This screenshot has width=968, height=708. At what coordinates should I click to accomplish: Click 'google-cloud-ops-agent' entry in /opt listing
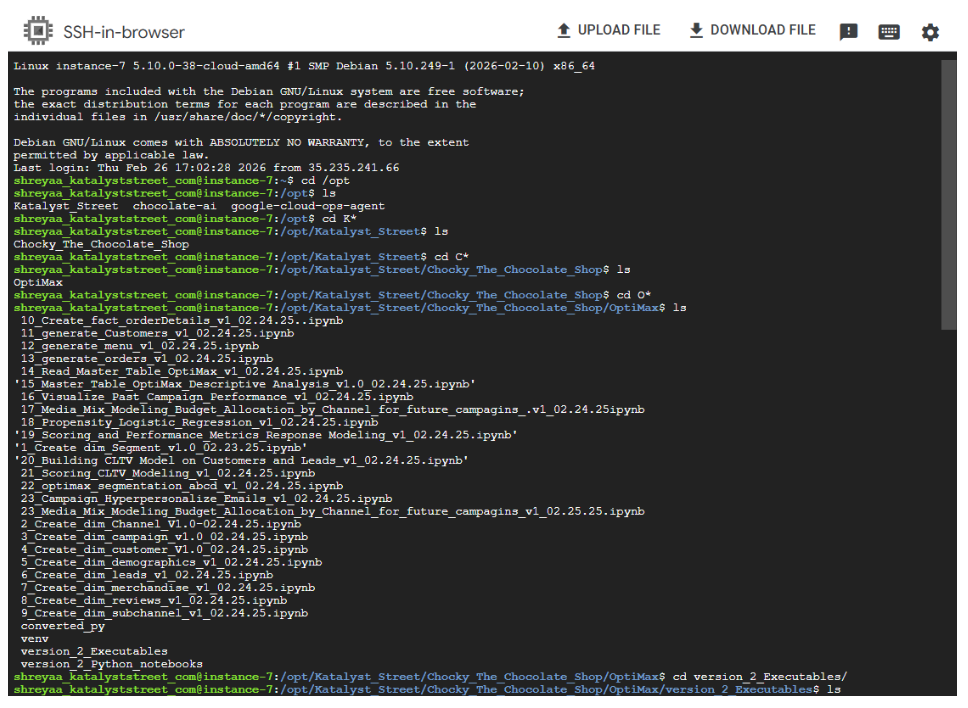pos(308,206)
